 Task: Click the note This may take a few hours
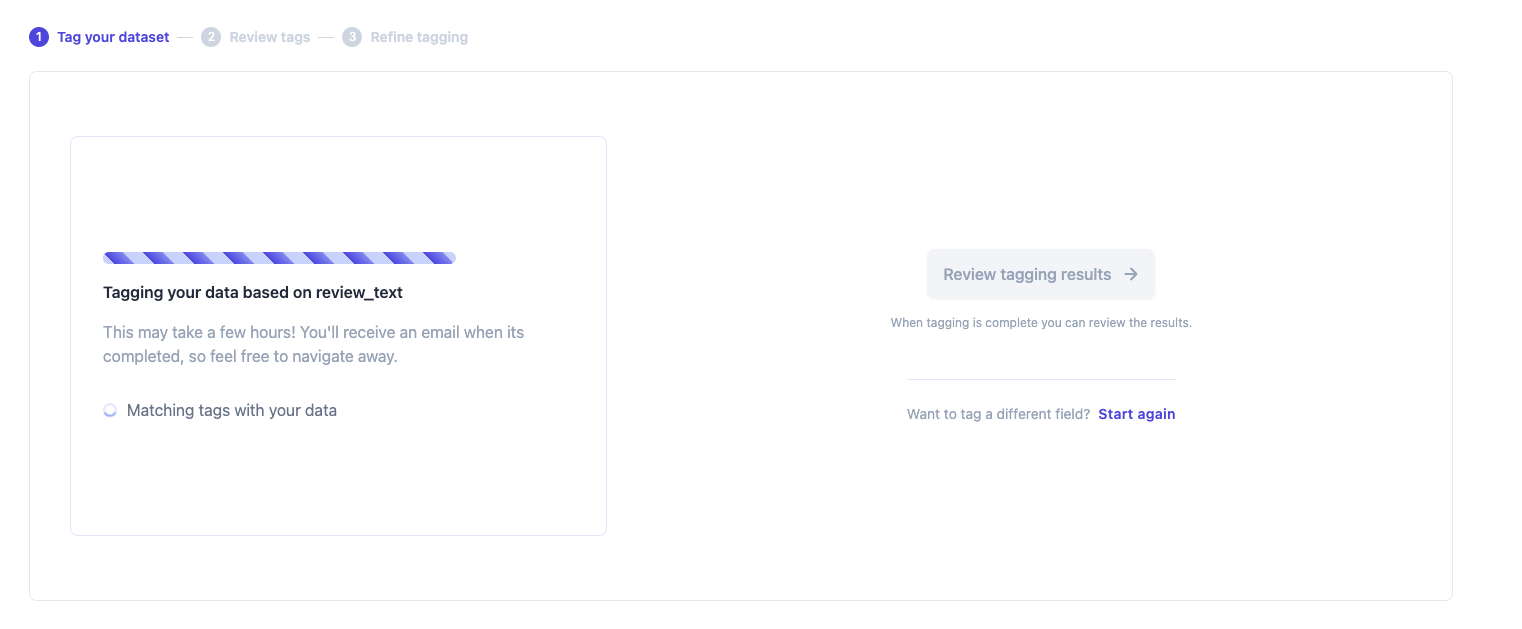tap(314, 344)
